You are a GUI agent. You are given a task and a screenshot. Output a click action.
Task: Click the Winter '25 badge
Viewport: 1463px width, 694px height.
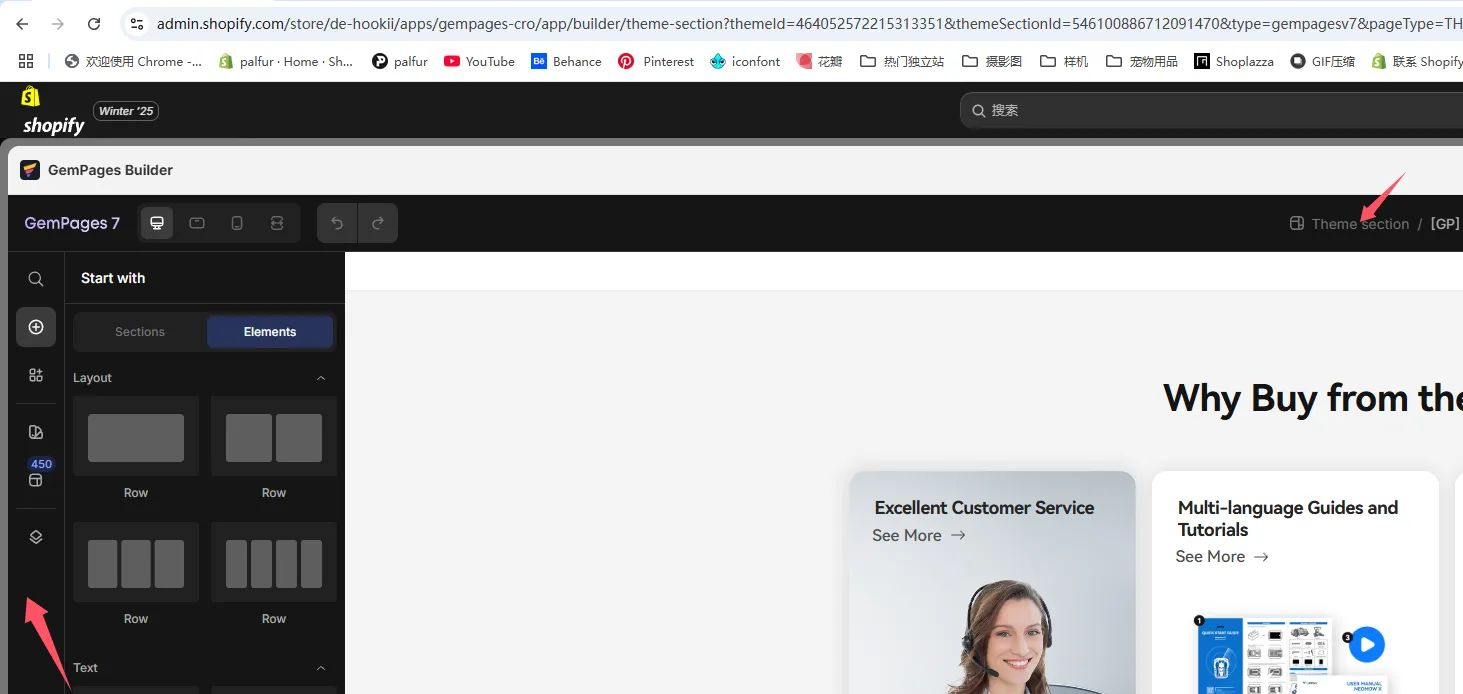tap(126, 111)
